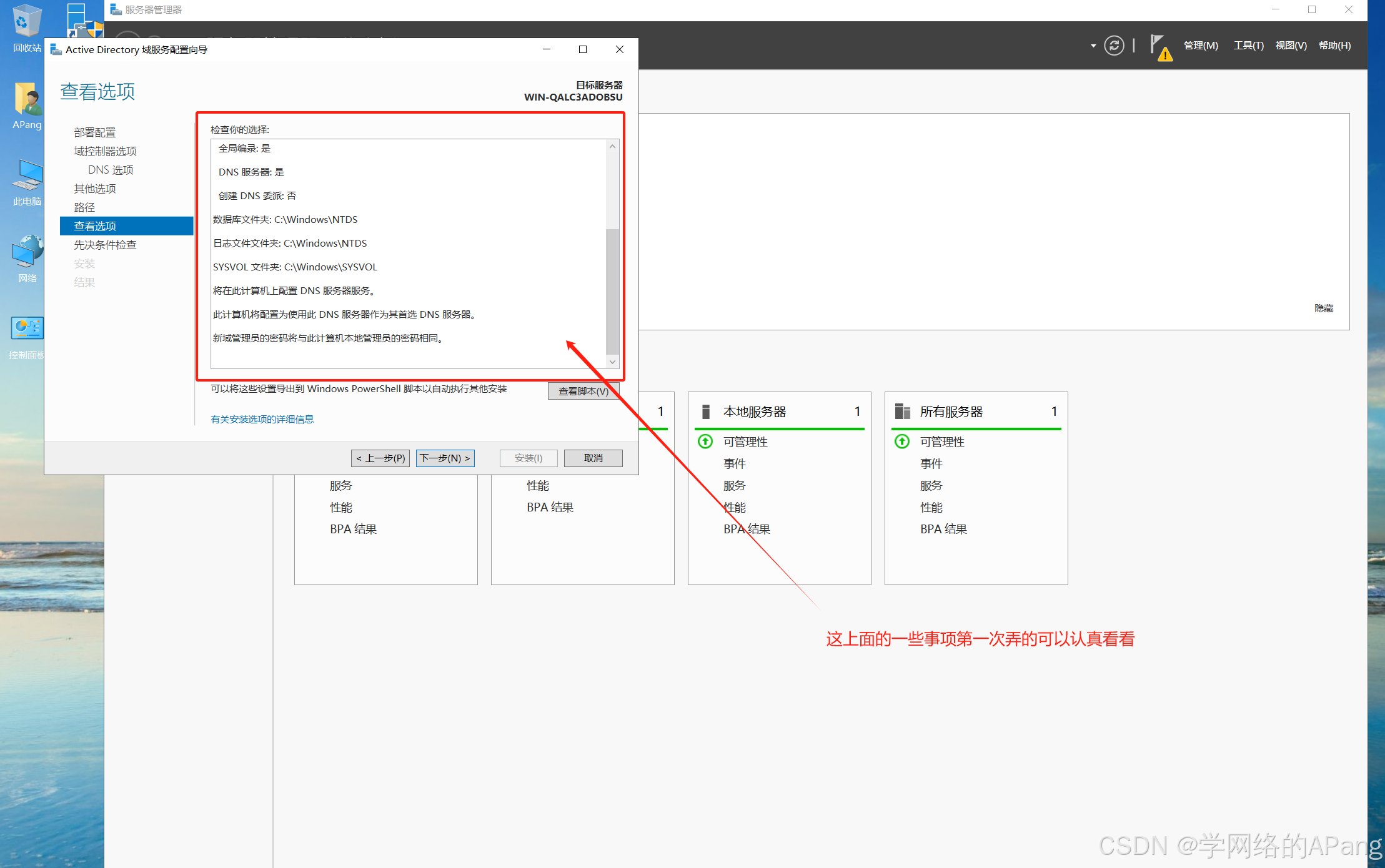This screenshot has width=1385, height=868.
Task: Click the View Script (查看脚本) button
Action: pos(582,391)
